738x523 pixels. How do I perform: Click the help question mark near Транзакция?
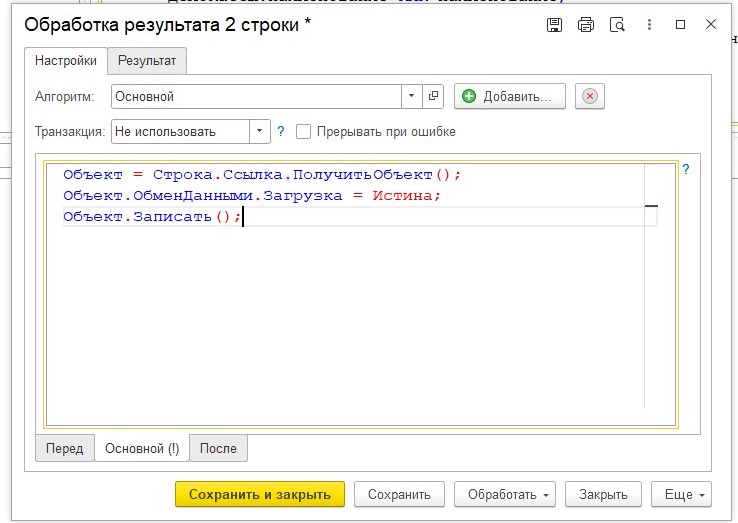(281, 131)
